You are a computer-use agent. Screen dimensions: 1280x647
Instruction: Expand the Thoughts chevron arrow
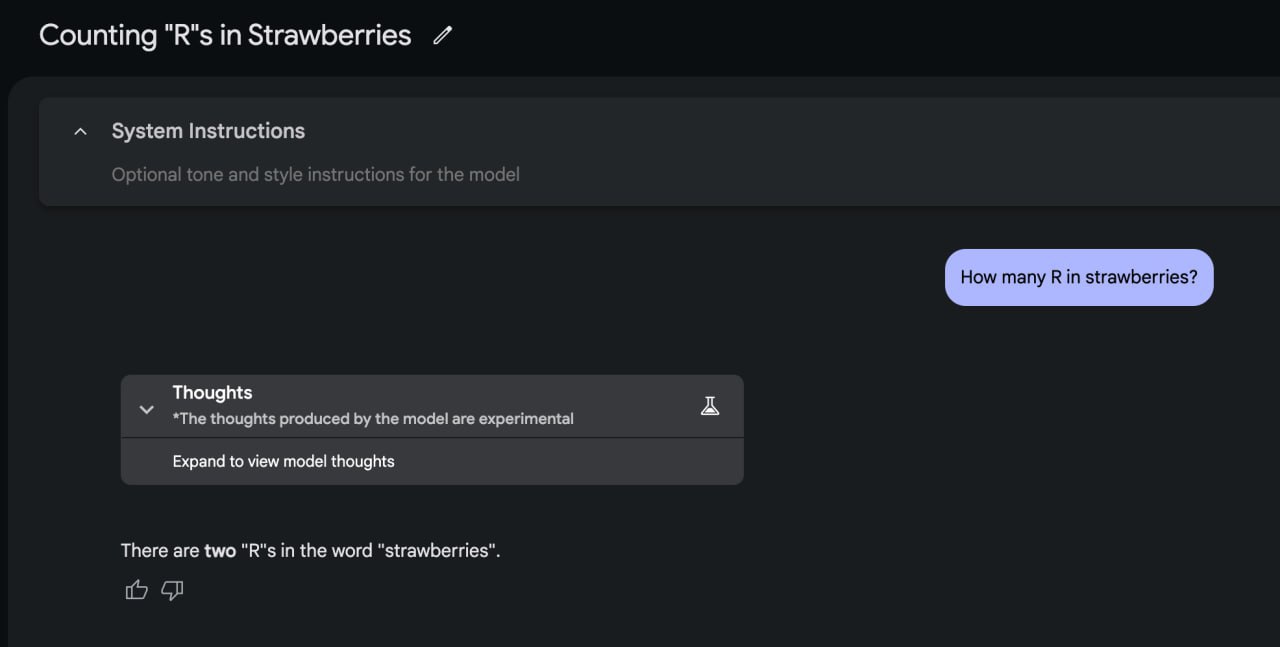pyautogui.click(x=146, y=410)
